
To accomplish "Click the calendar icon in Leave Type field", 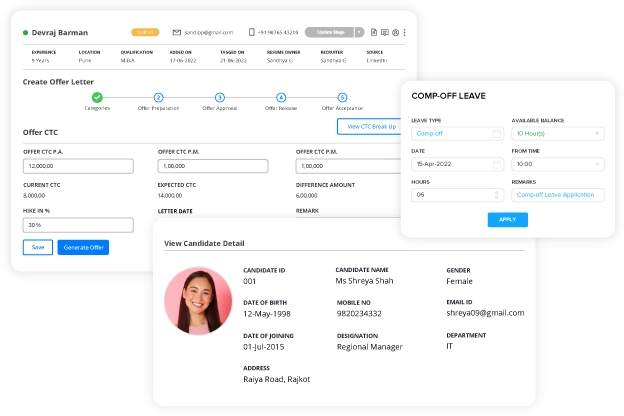I will (497, 133).
